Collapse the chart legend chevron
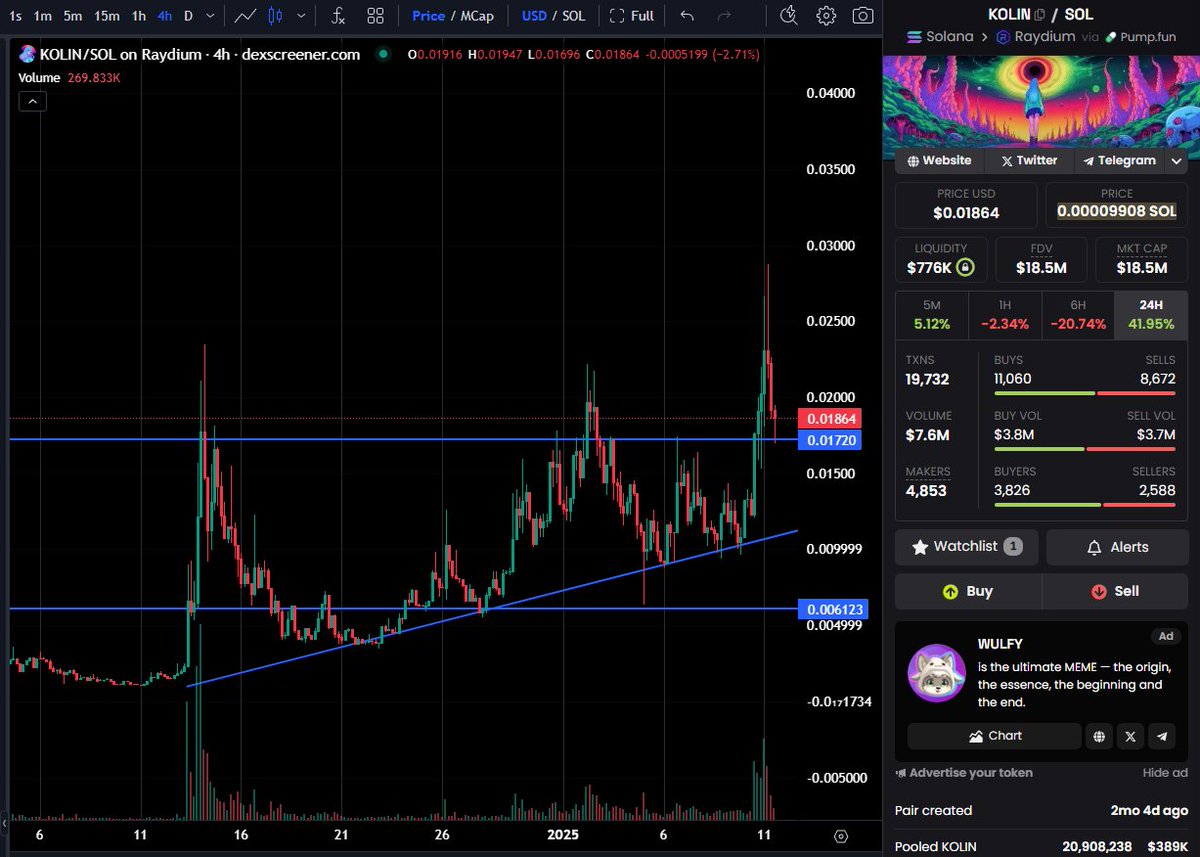The width and height of the screenshot is (1200, 857). [x=32, y=101]
